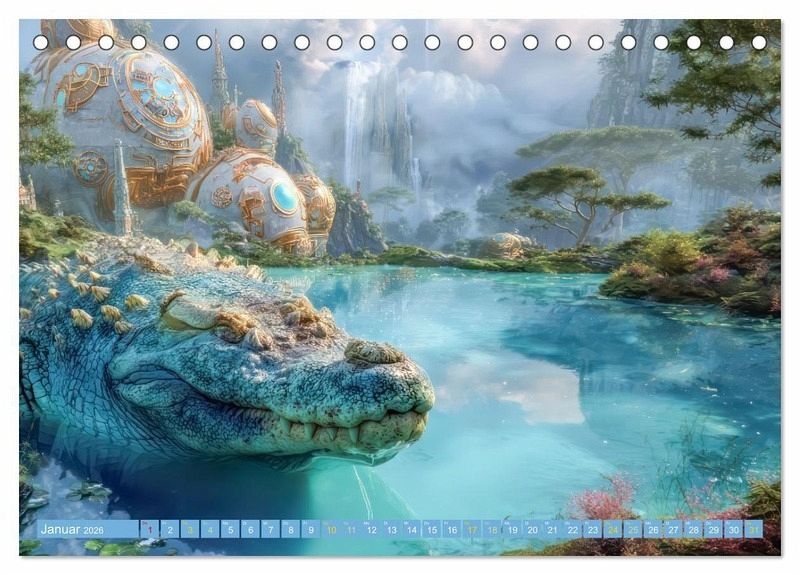Choose day 15 on the calendar bar
800x575 pixels.
click(431, 530)
